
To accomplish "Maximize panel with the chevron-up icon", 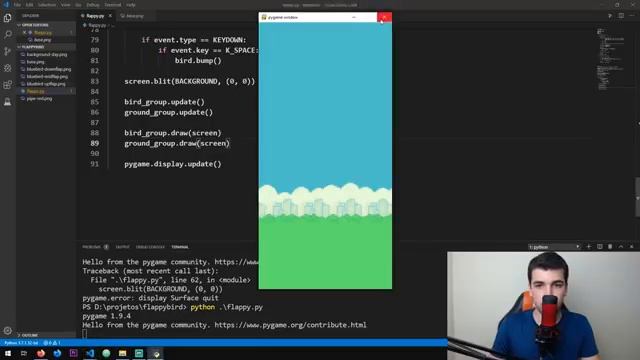I will pyautogui.click(x=621, y=247).
